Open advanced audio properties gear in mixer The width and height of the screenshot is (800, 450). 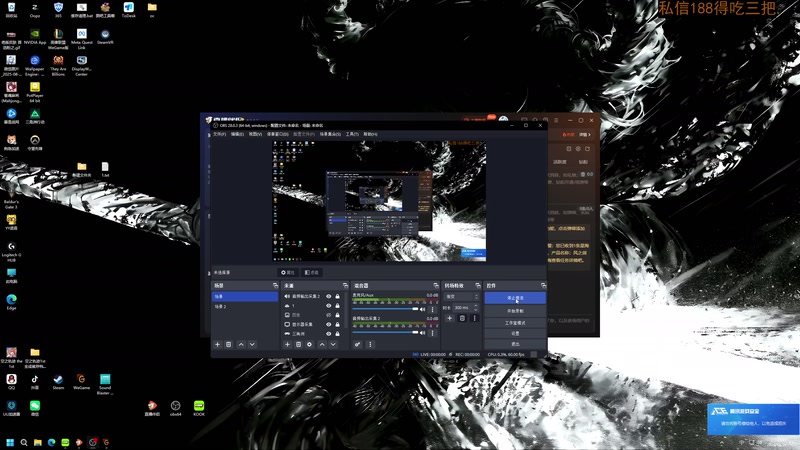[357, 344]
